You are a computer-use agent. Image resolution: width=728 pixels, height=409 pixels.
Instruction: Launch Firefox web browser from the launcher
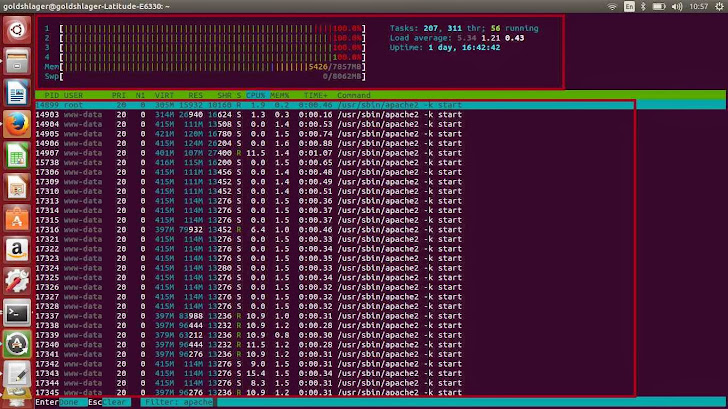tap(17, 124)
